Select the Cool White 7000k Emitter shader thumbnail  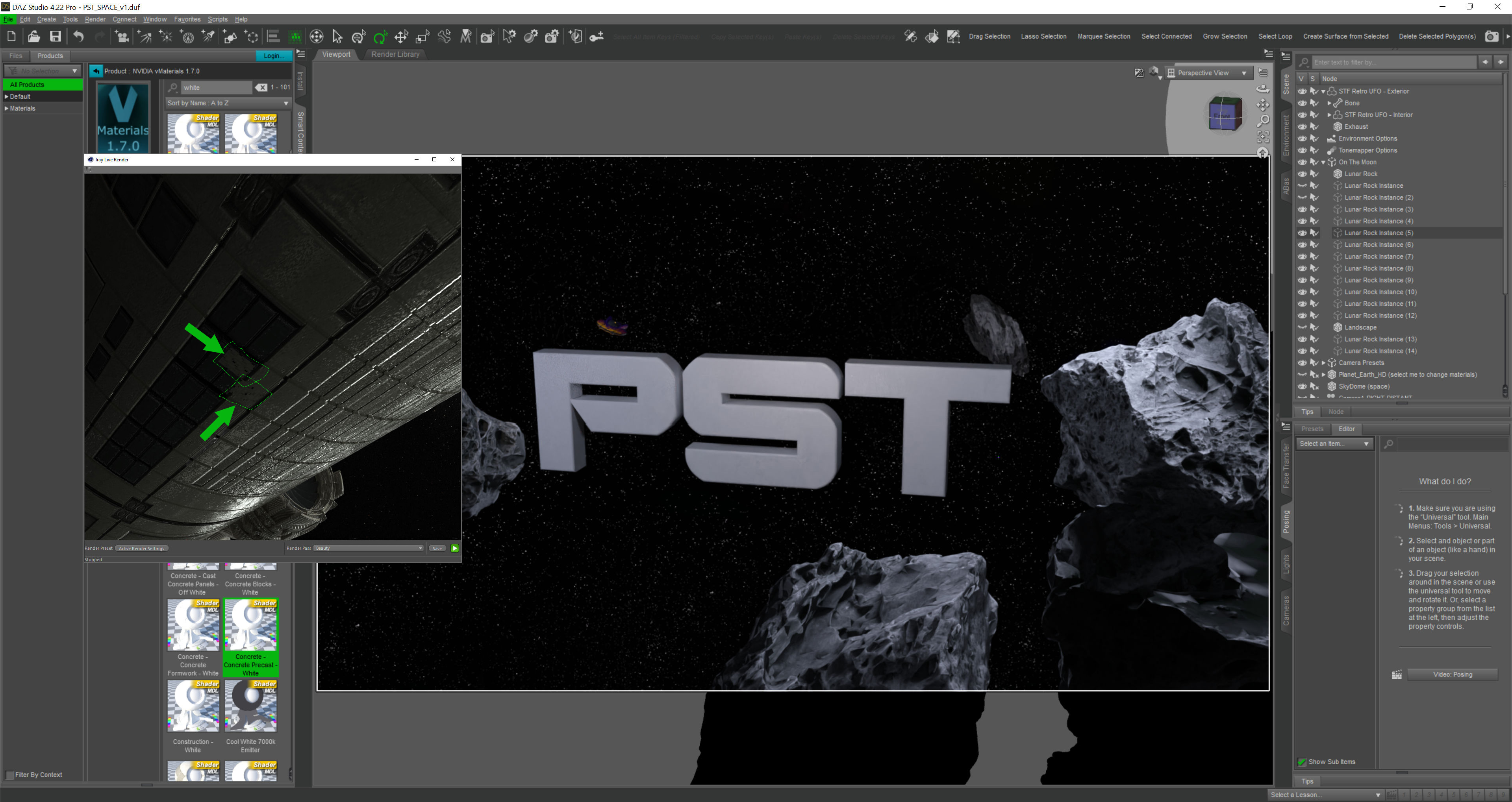pyautogui.click(x=250, y=706)
